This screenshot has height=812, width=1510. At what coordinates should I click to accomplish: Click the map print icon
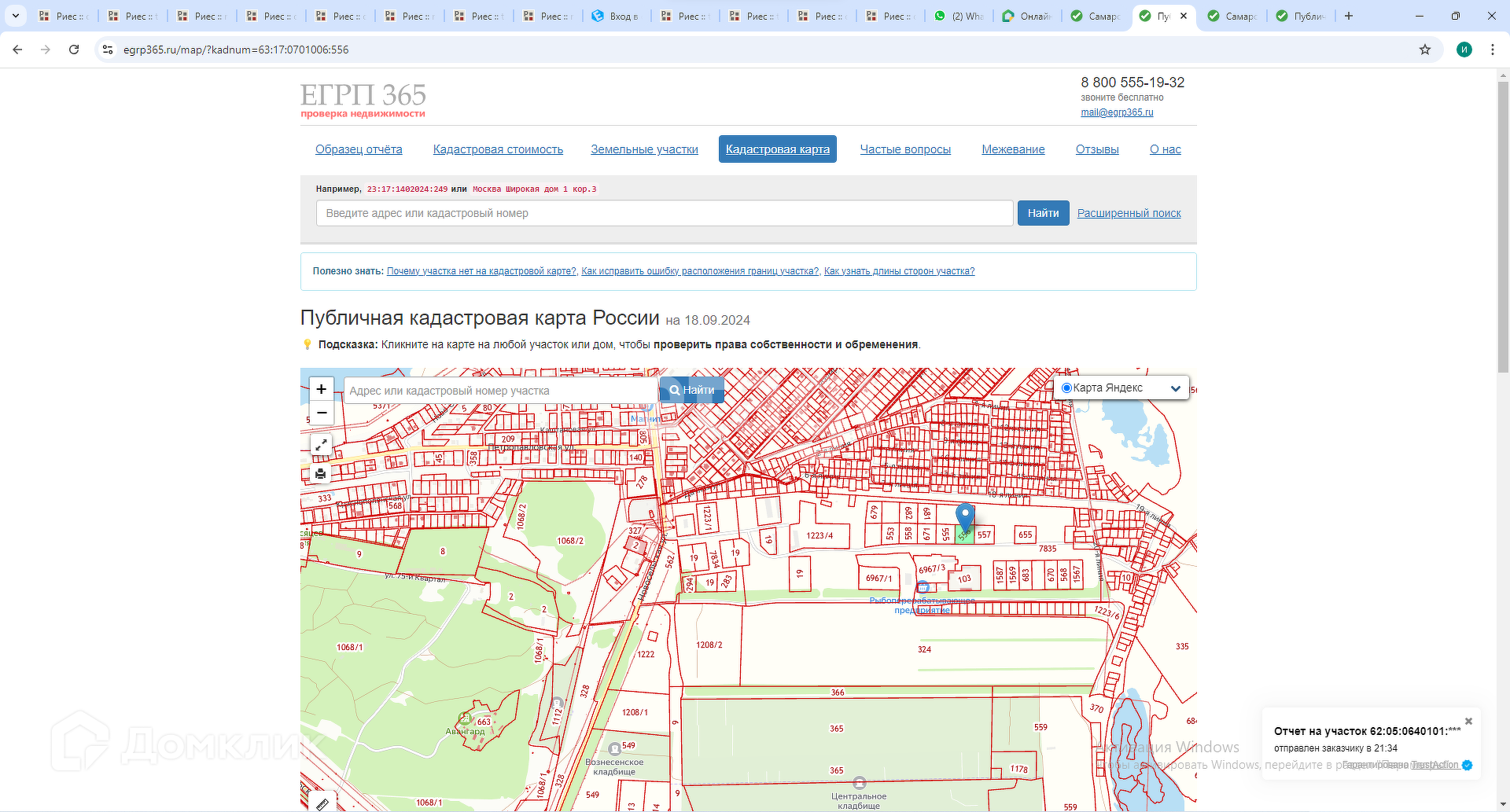[x=321, y=473]
